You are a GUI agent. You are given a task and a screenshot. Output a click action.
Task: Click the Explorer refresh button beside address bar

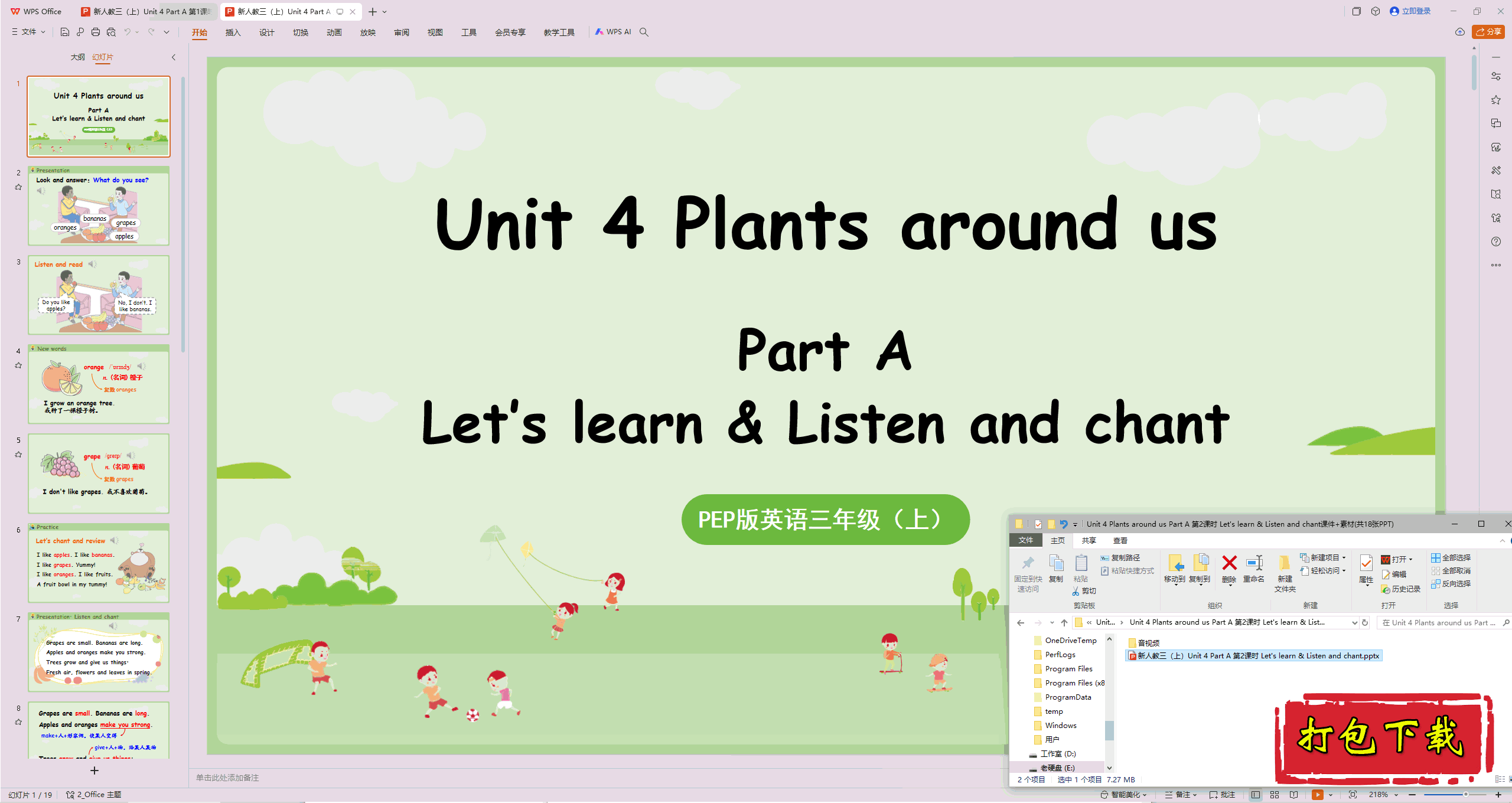pos(1365,622)
